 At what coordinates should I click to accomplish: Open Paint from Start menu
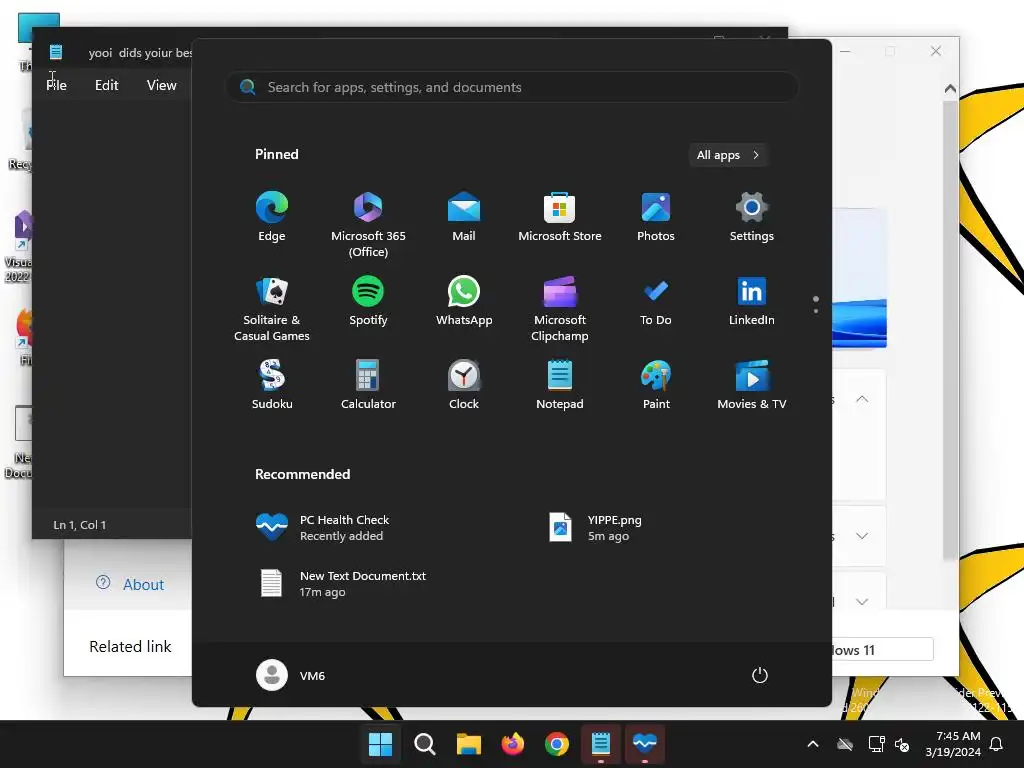coord(656,385)
